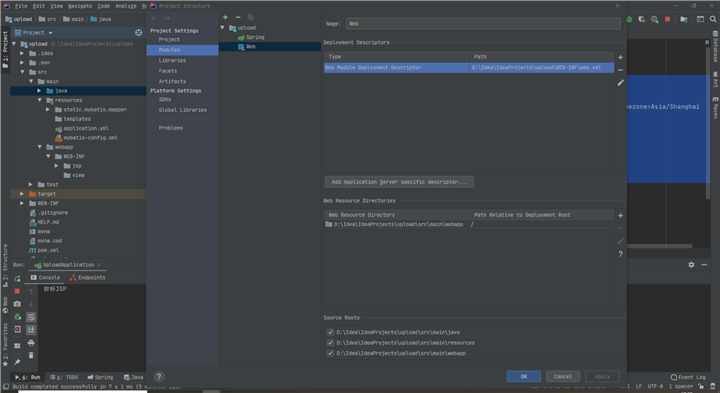Remove selected module with the minus icon
This screenshot has height=393, width=720.
pos(238,17)
